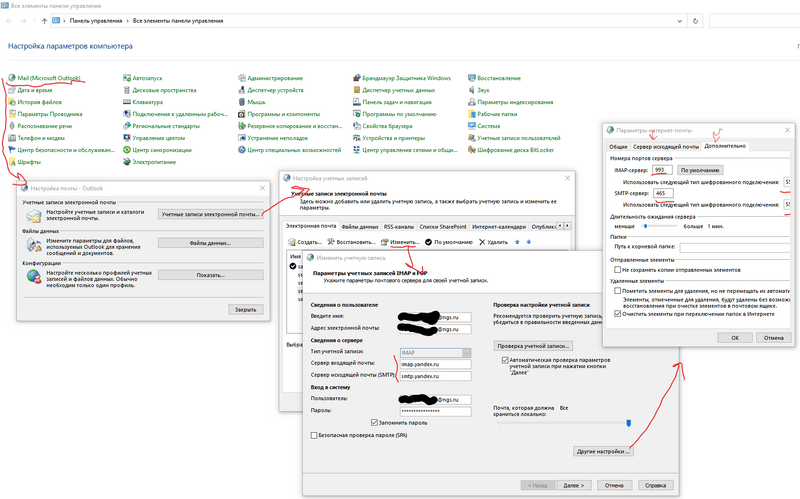
Task: Enable Безопасная проверка пароля (SPA) checkbox
Action: pos(316,435)
